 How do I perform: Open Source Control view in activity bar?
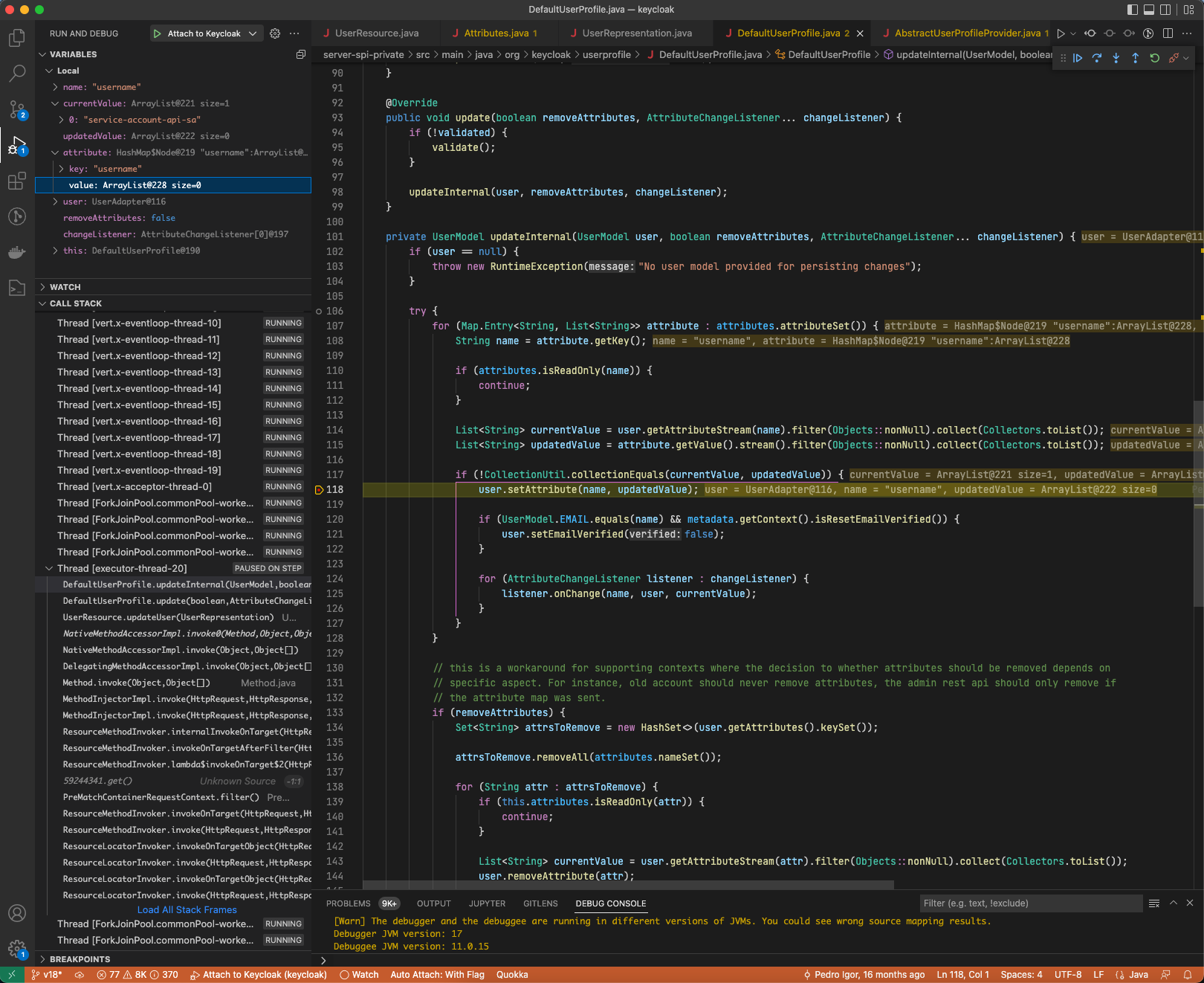(16, 110)
